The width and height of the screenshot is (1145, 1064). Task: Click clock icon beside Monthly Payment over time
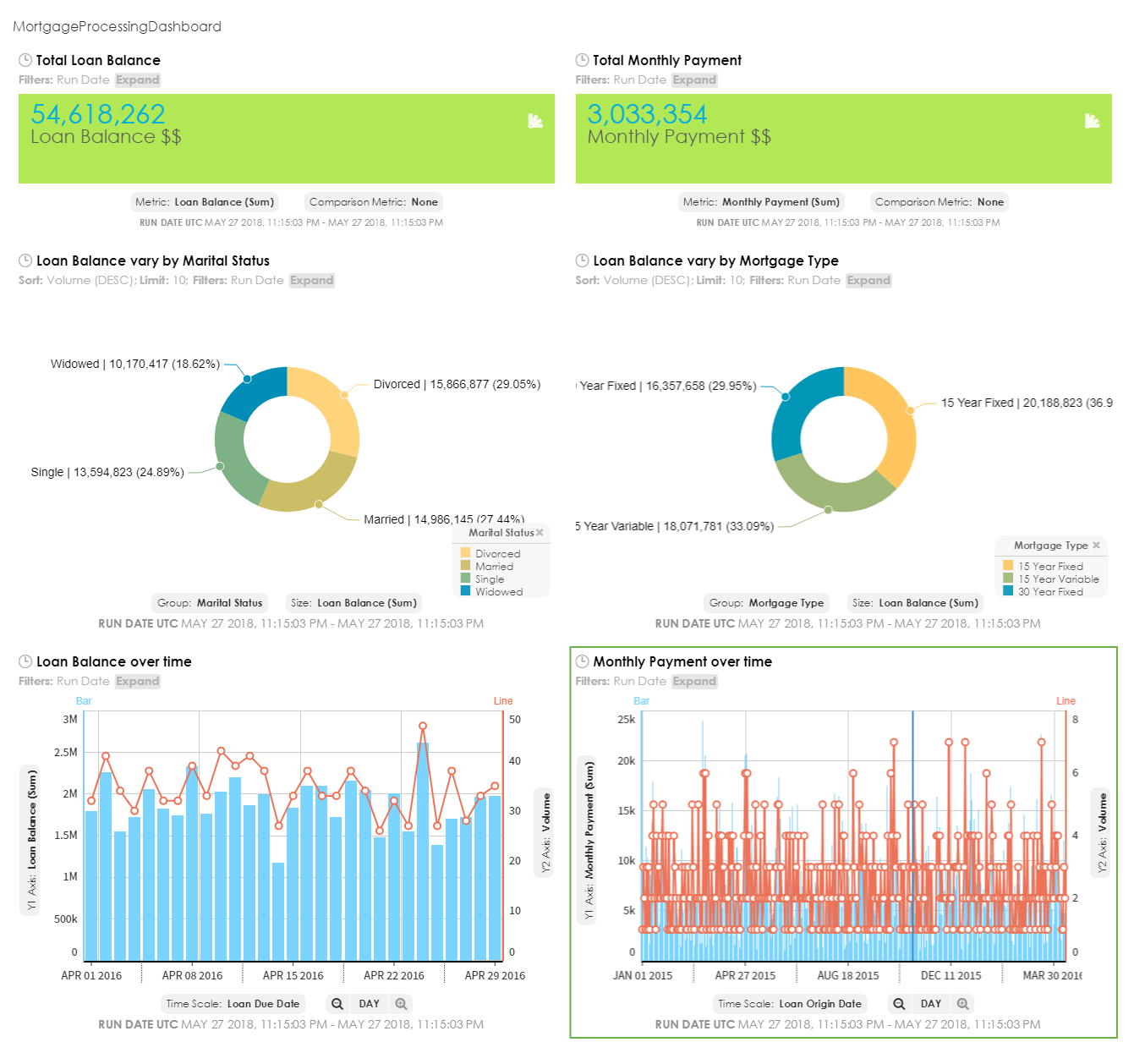[583, 661]
